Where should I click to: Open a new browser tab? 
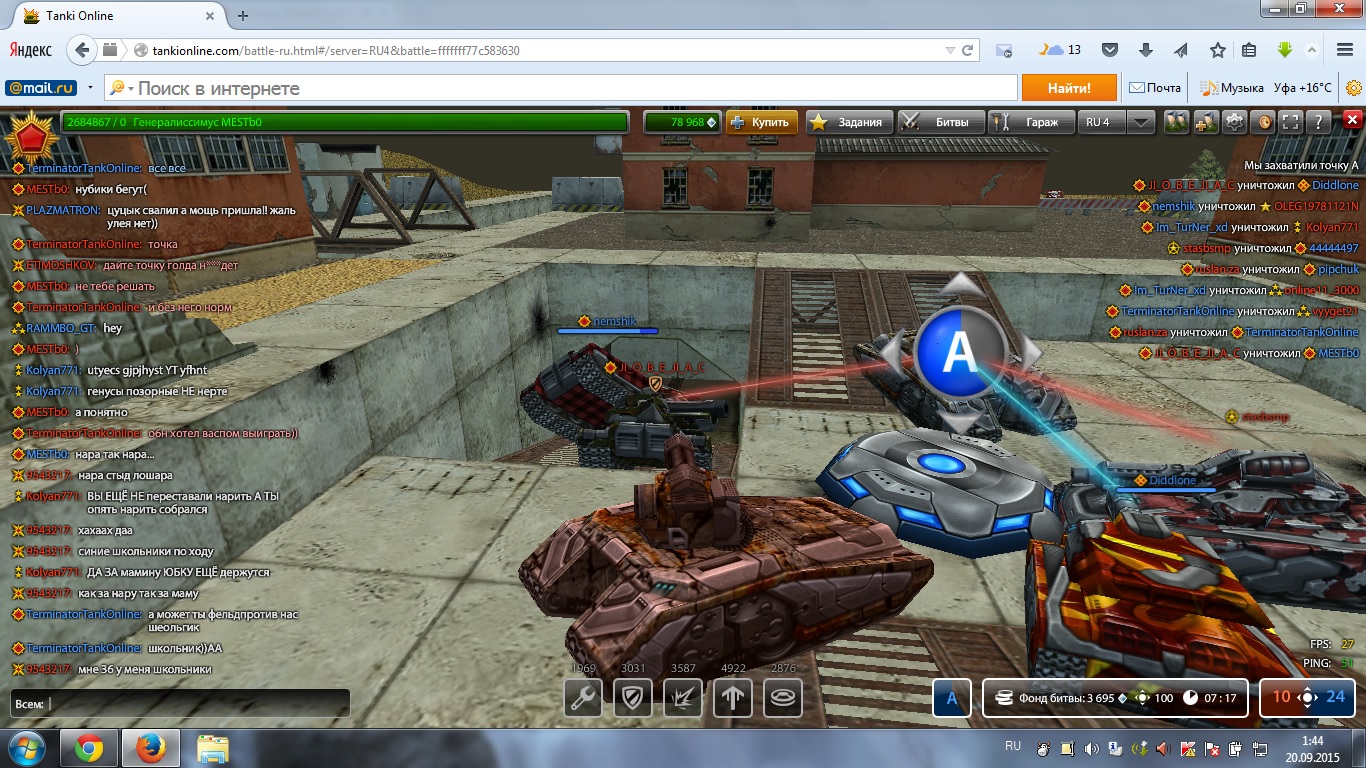243,16
